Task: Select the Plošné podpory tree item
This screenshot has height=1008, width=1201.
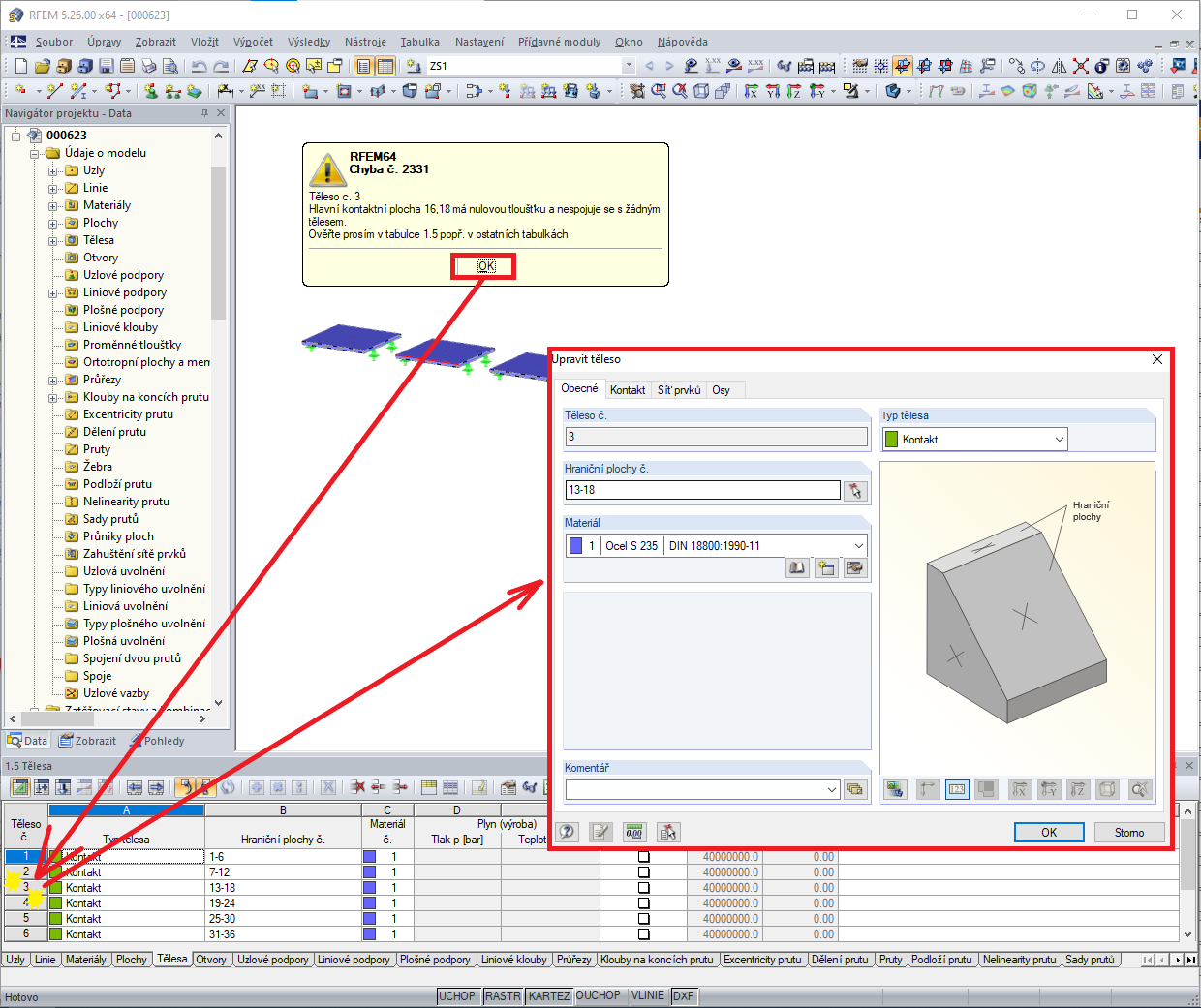Action: (123, 310)
